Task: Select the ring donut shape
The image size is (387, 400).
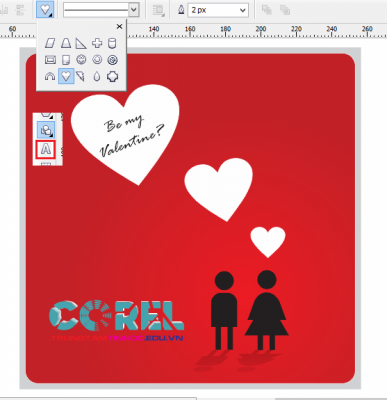Action: point(97,60)
